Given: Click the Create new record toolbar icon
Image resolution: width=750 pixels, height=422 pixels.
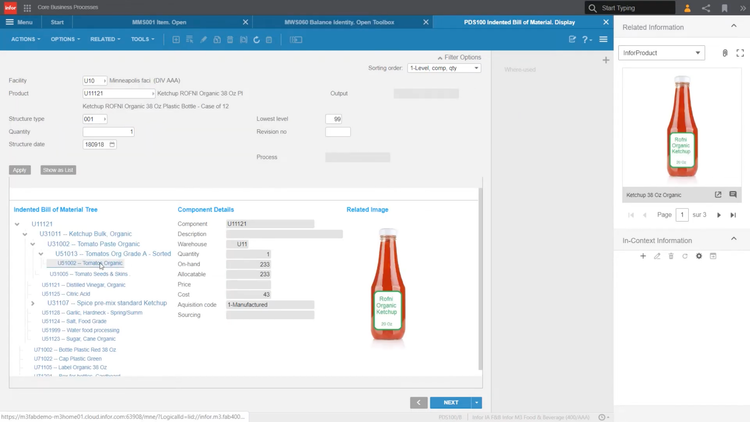Looking at the screenshot, I should pos(176,40).
